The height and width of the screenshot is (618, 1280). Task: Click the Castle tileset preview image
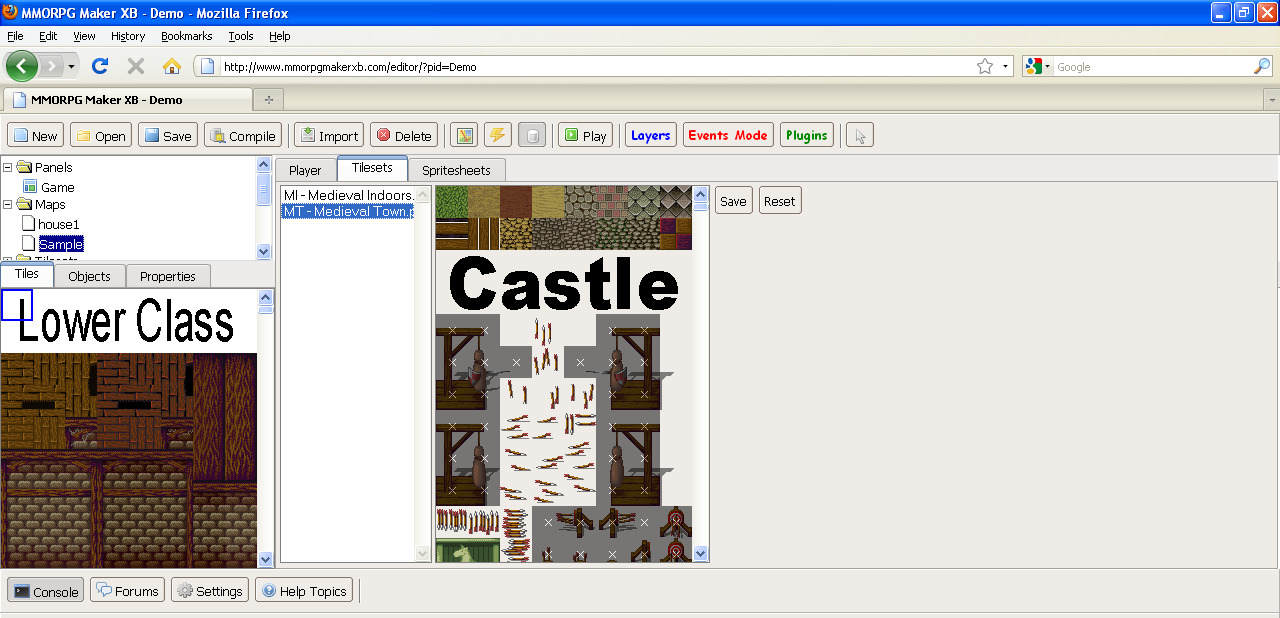pyautogui.click(x=564, y=374)
